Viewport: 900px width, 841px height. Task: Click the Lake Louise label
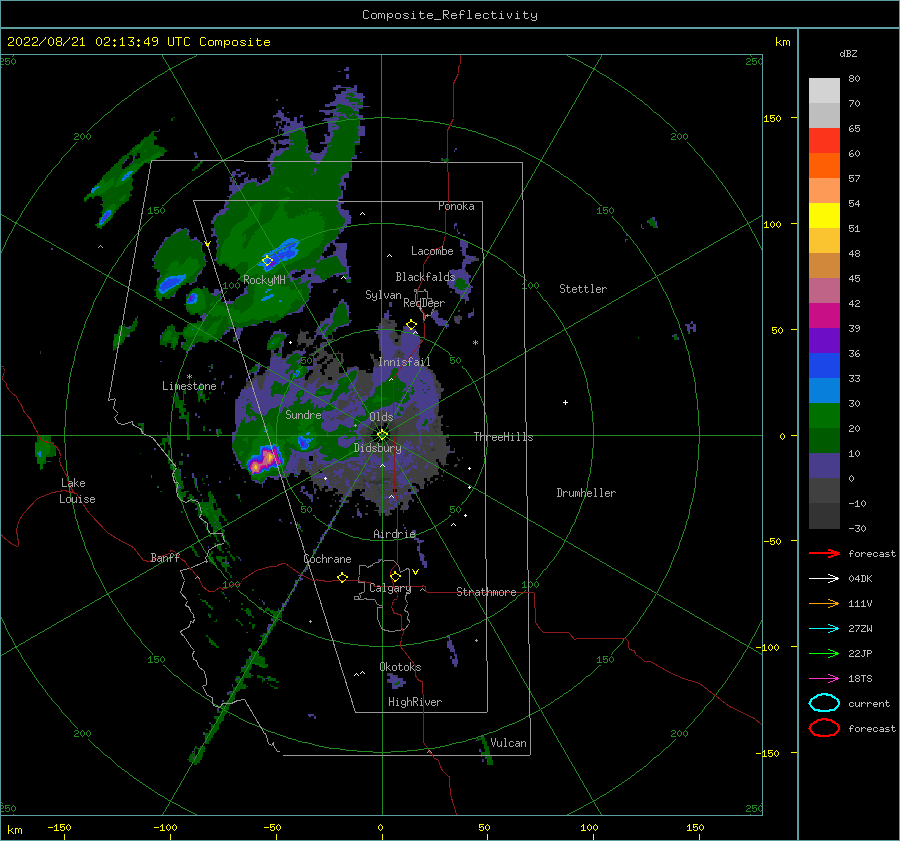(77, 491)
